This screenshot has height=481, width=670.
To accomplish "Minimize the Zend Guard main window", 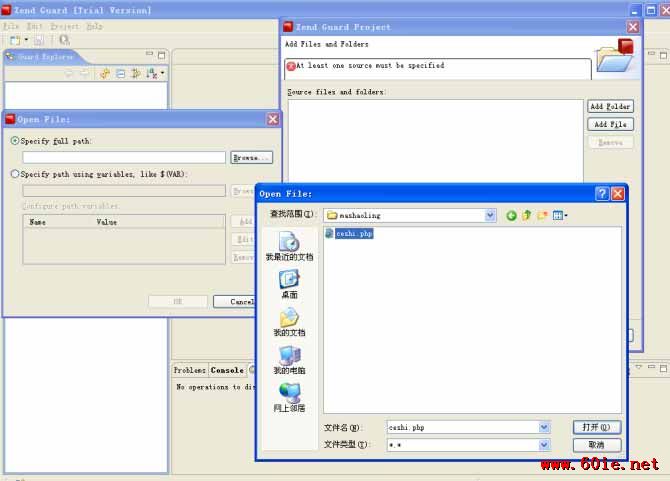I will 635,10.
